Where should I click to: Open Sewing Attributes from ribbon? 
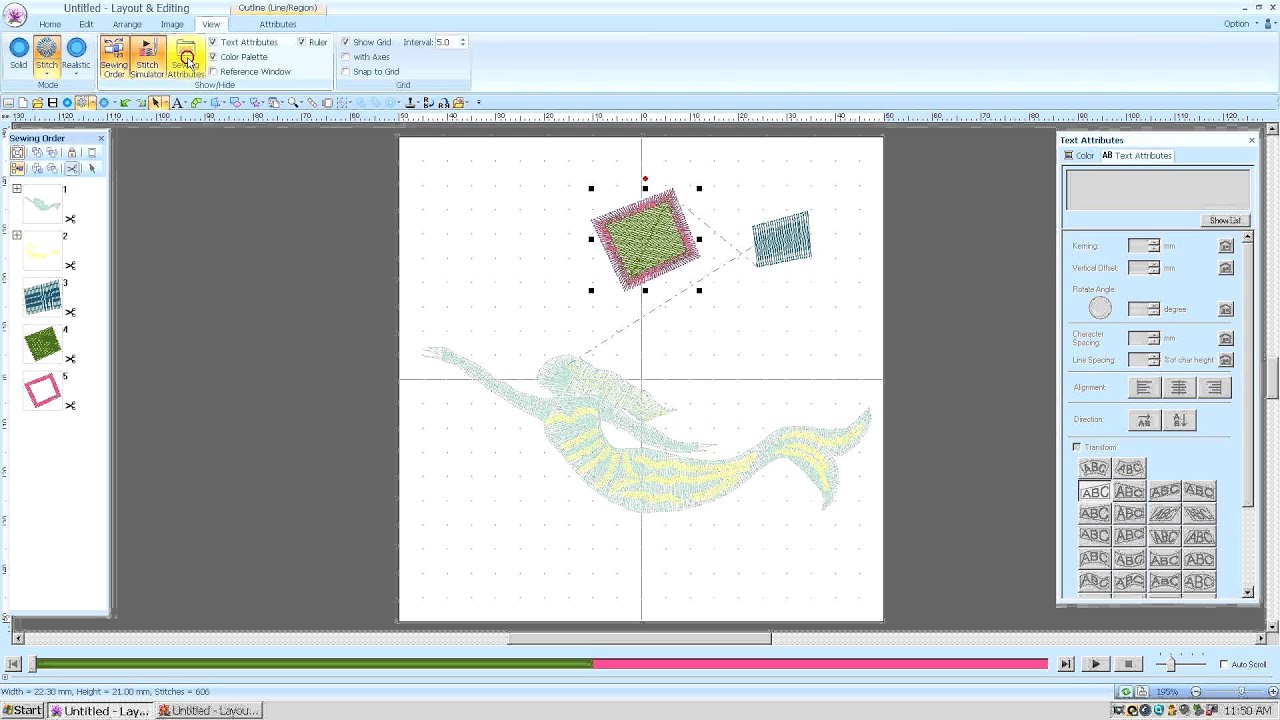tap(185, 58)
